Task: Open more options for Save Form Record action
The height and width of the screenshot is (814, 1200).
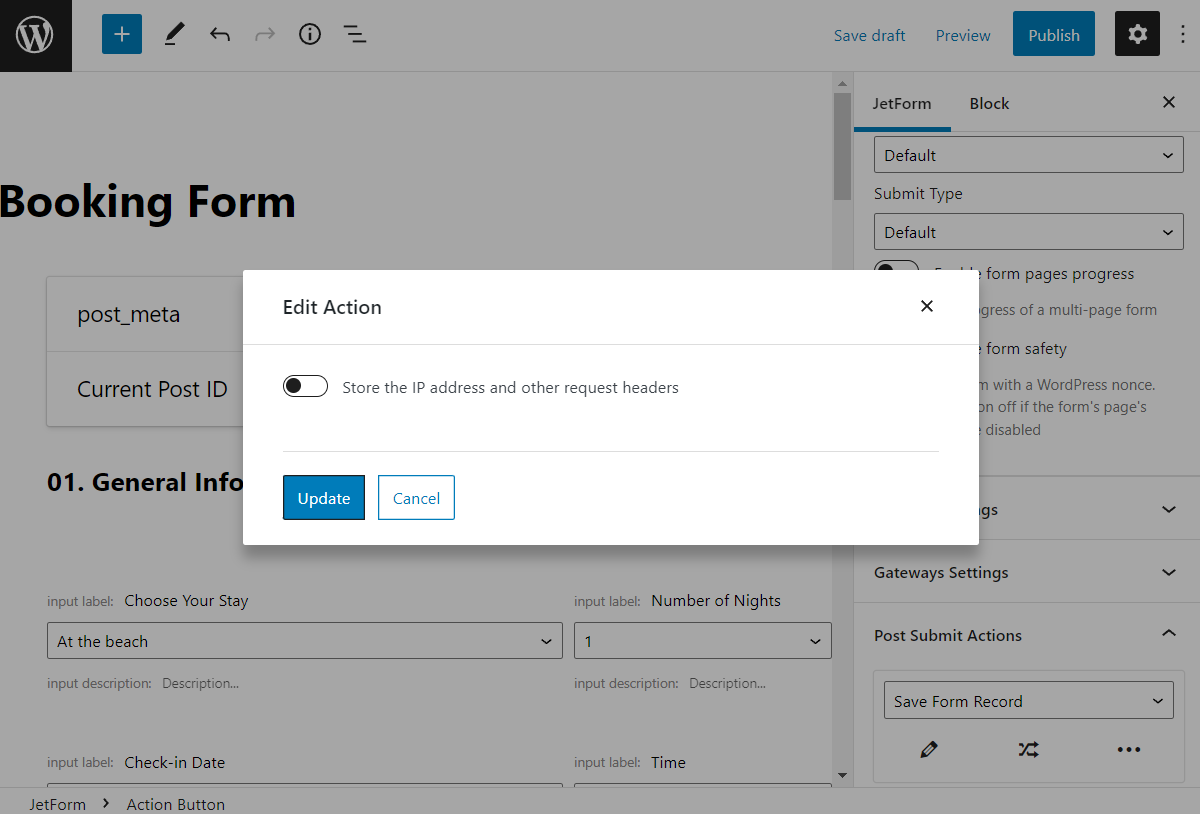Action: (1129, 749)
